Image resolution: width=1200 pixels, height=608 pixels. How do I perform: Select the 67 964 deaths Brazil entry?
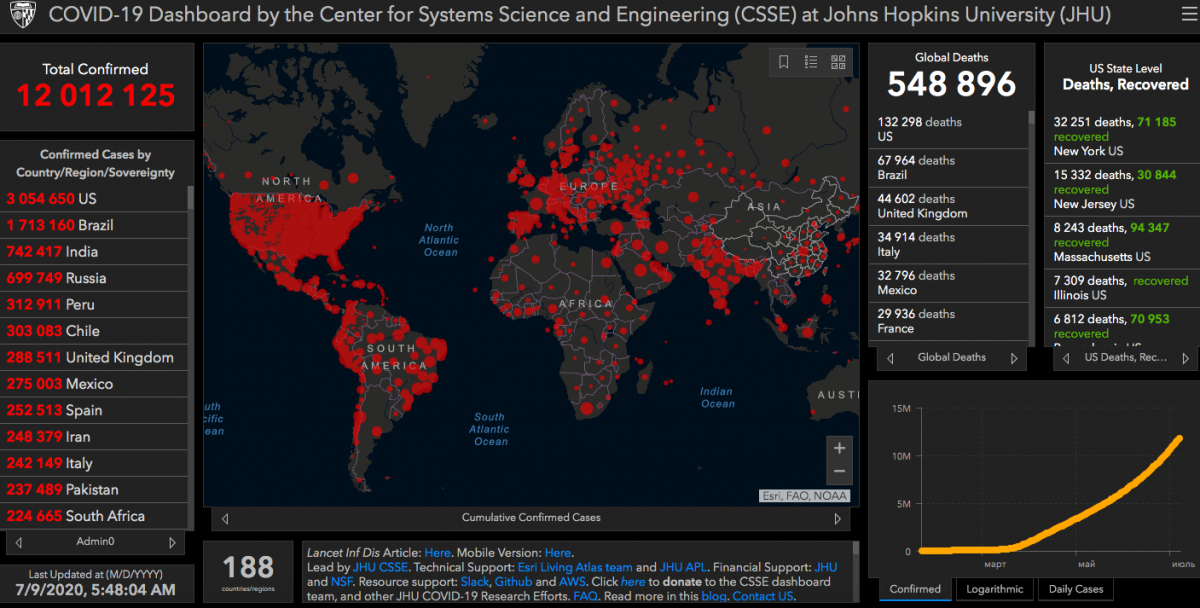950,167
